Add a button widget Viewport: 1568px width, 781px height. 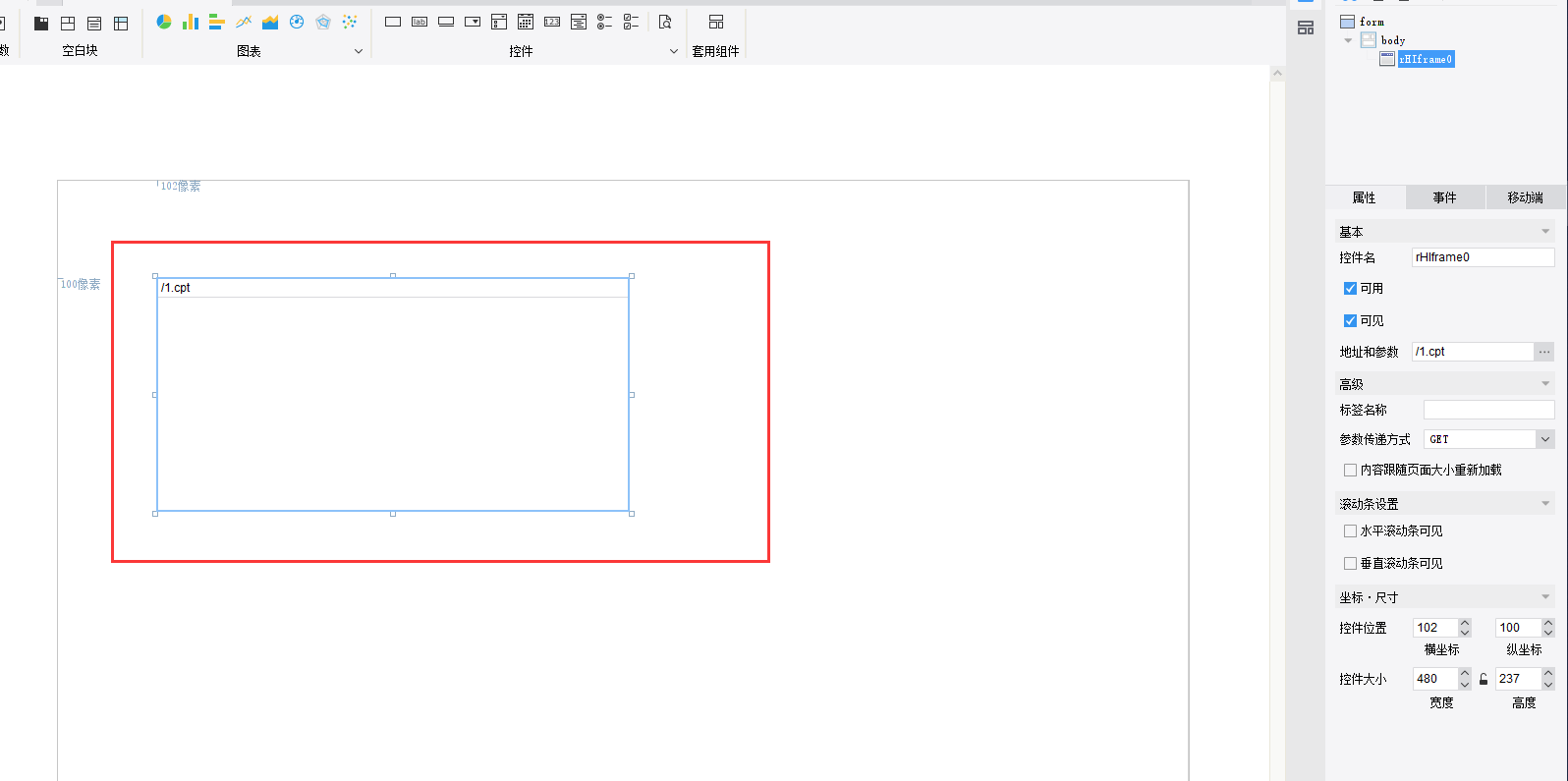446,22
